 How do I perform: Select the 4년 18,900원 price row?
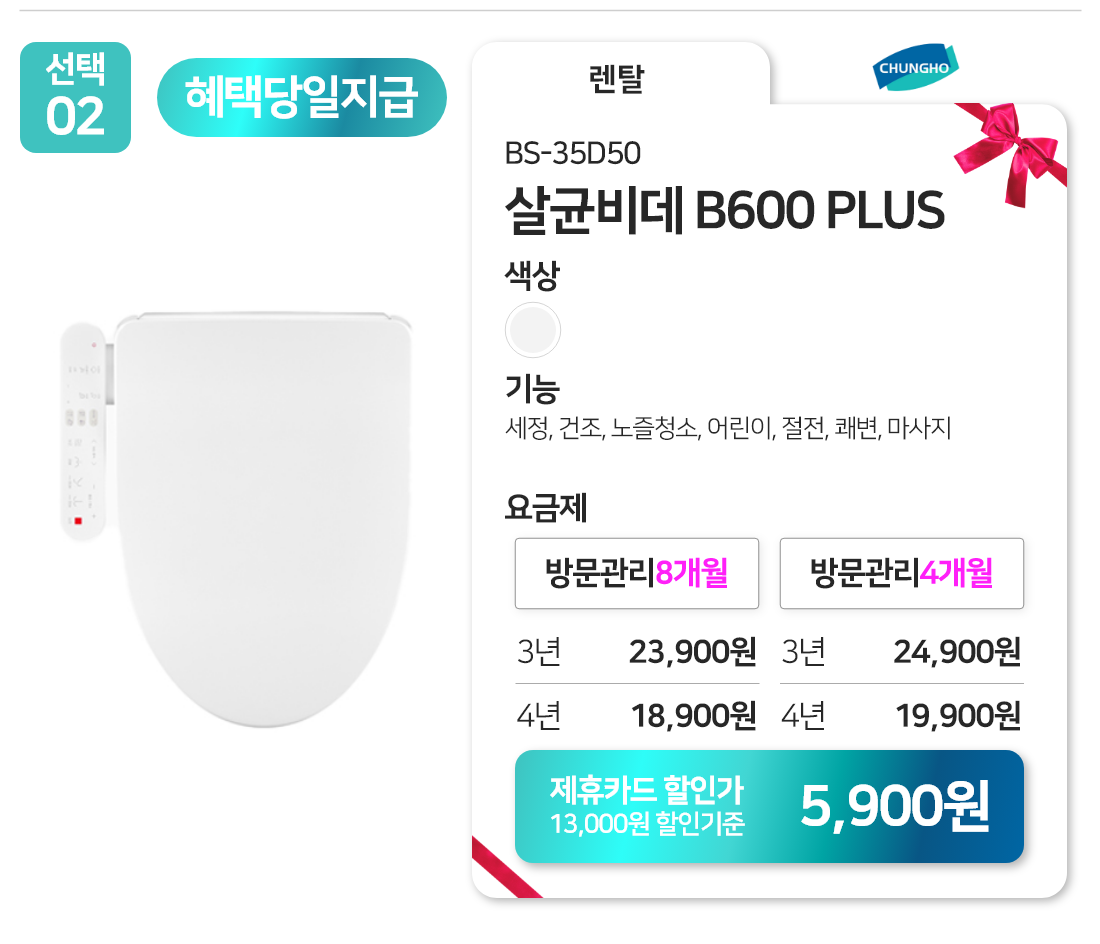(637, 716)
